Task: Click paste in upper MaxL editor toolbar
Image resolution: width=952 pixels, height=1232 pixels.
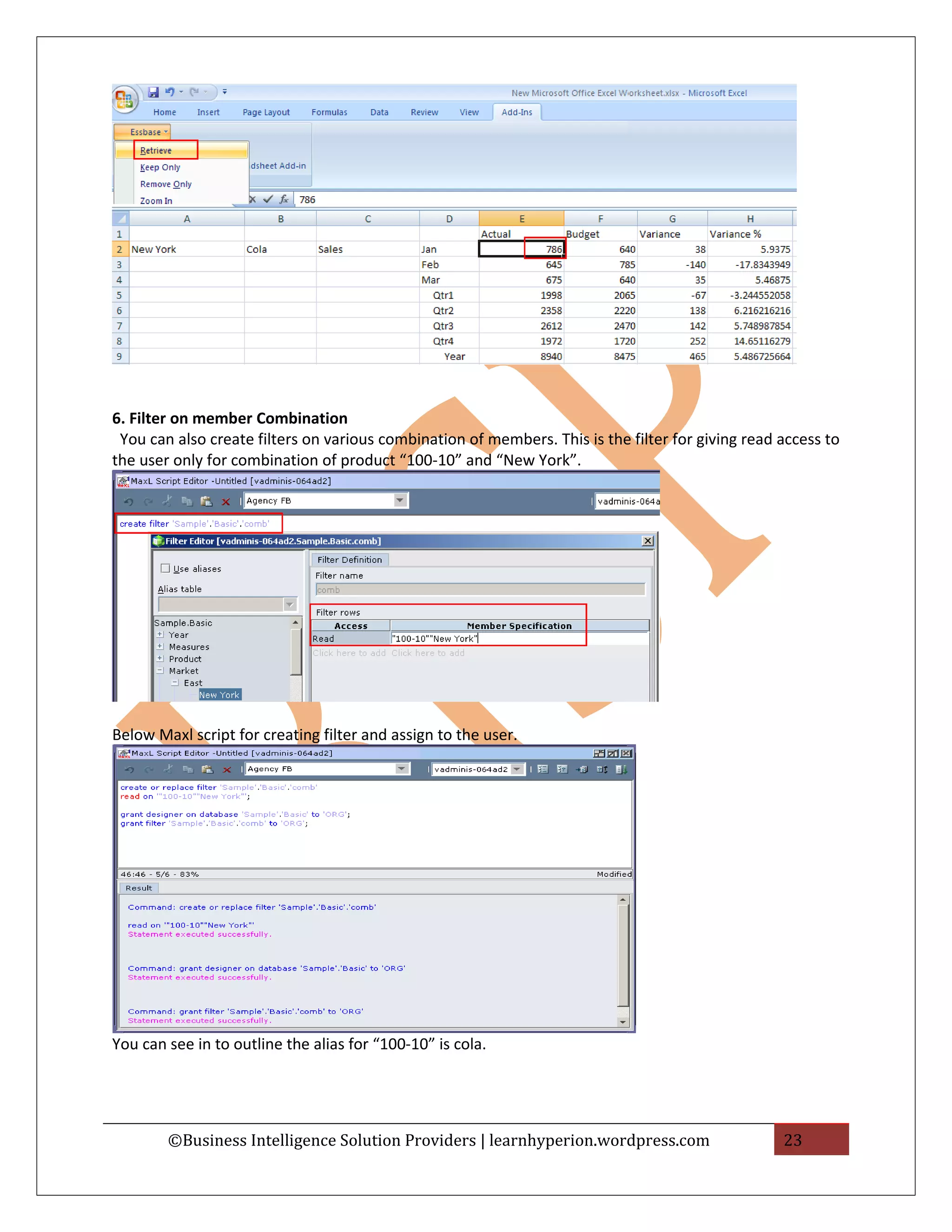Action: [206, 501]
